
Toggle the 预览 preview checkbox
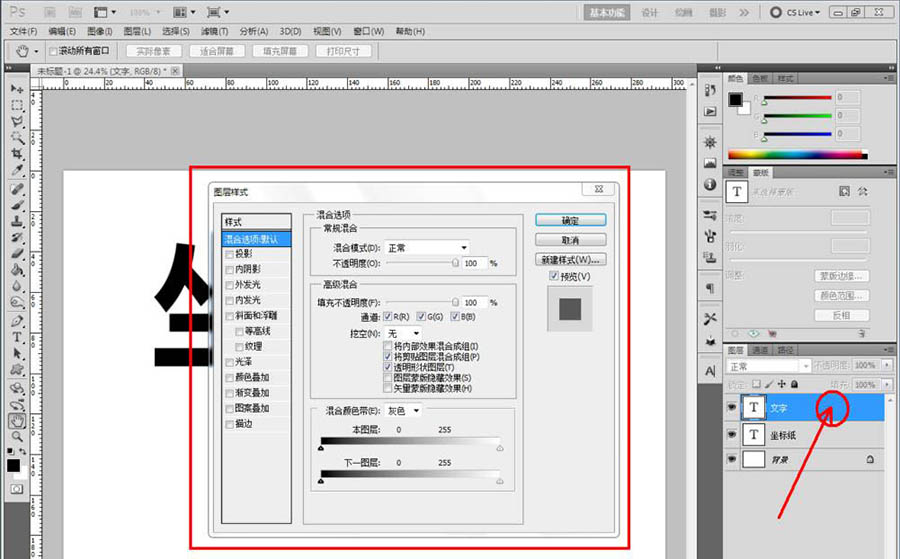point(554,276)
